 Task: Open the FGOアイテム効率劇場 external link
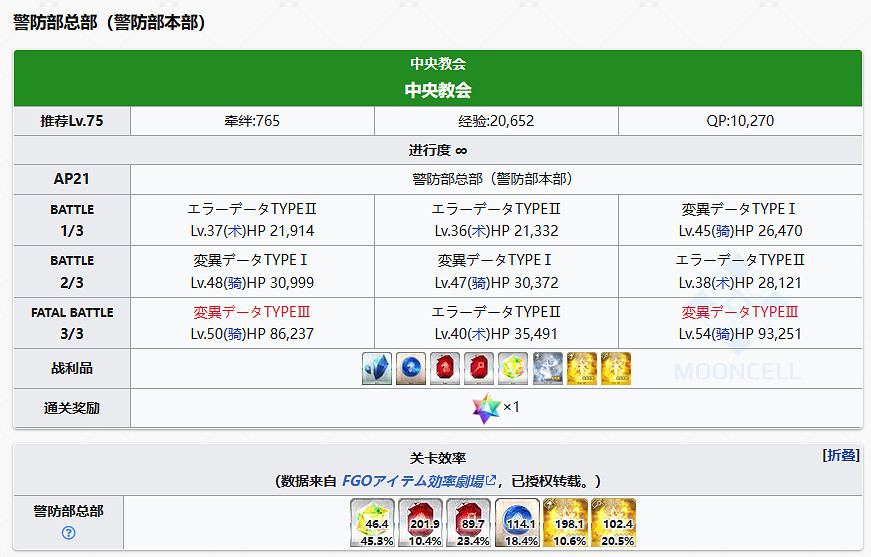point(418,481)
